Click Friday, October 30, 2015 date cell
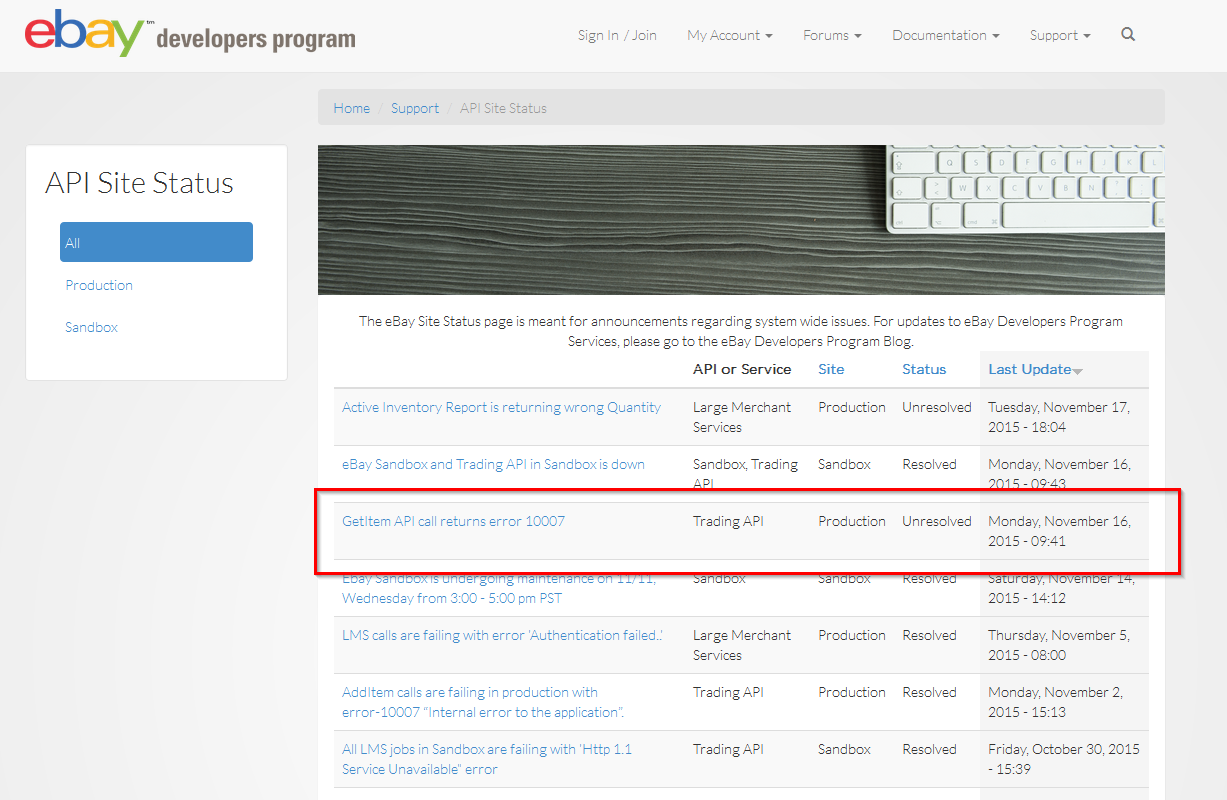Screen dimensions: 1227x800 pyautogui.click(x=1064, y=759)
